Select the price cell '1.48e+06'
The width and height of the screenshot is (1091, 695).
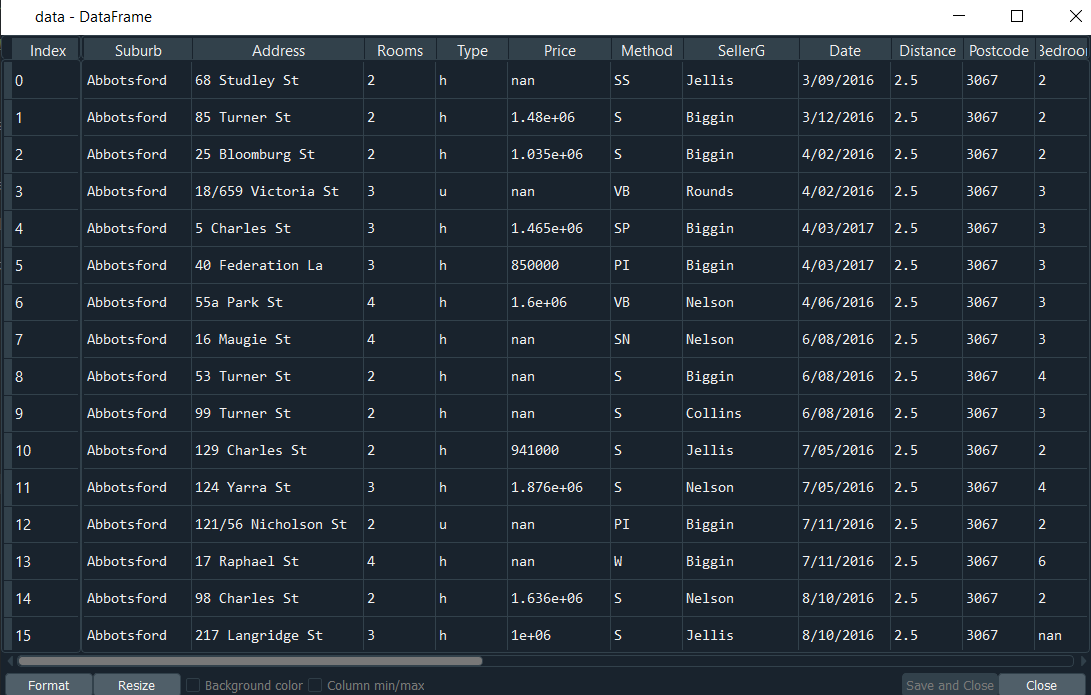point(559,117)
